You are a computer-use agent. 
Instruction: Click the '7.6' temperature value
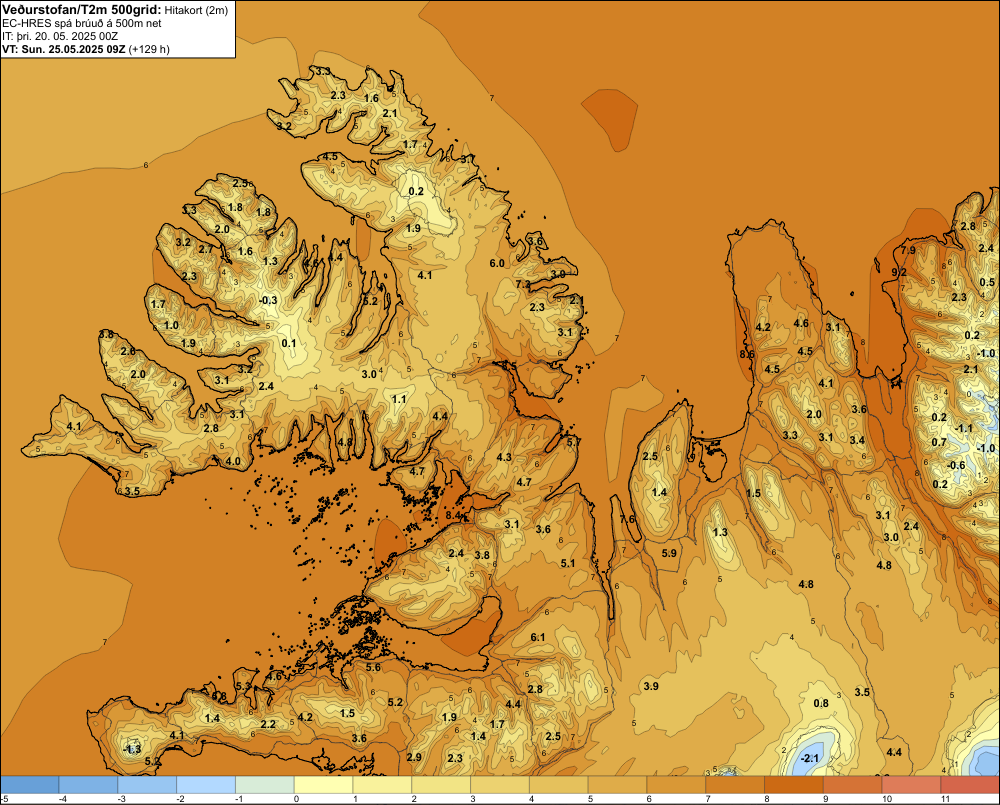tap(628, 519)
